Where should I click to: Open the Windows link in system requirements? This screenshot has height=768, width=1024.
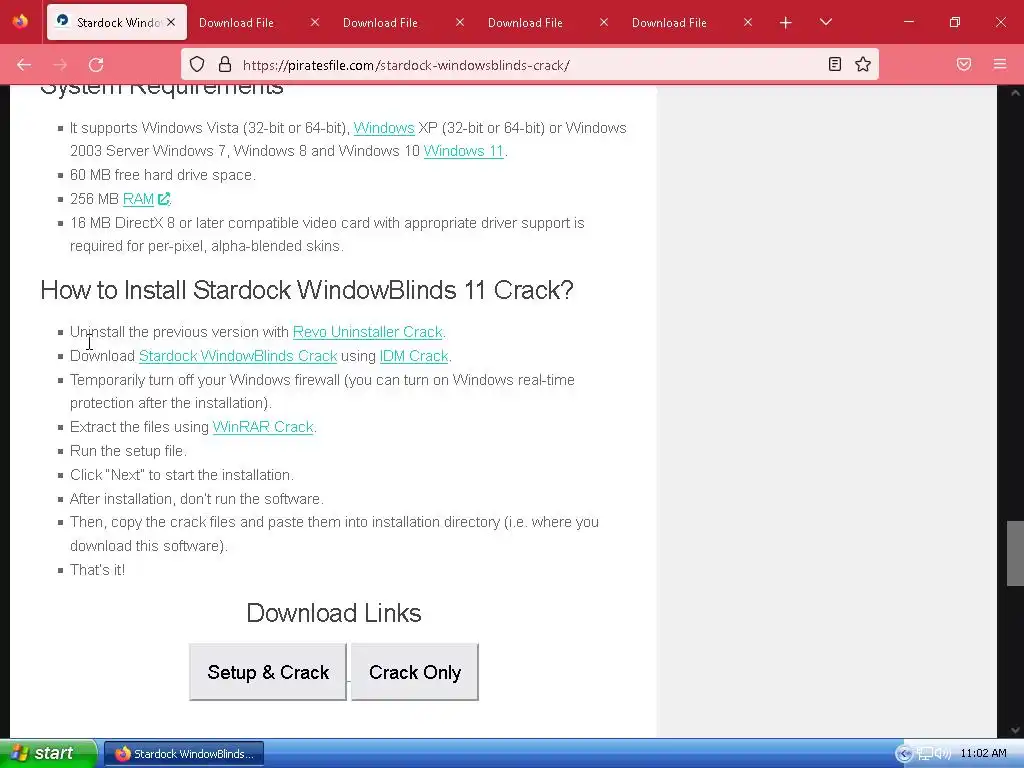coord(384,128)
